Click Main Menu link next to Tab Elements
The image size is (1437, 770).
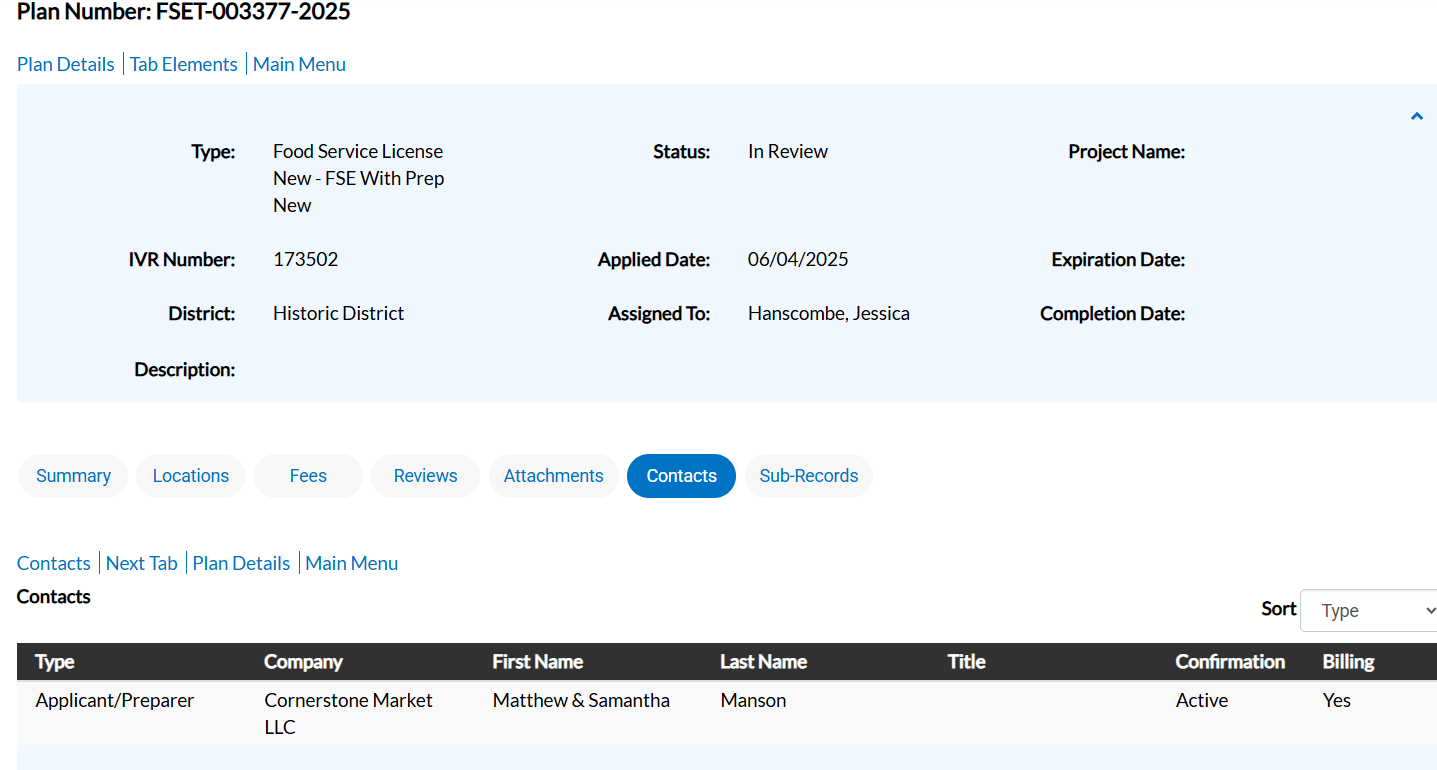tap(299, 64)
